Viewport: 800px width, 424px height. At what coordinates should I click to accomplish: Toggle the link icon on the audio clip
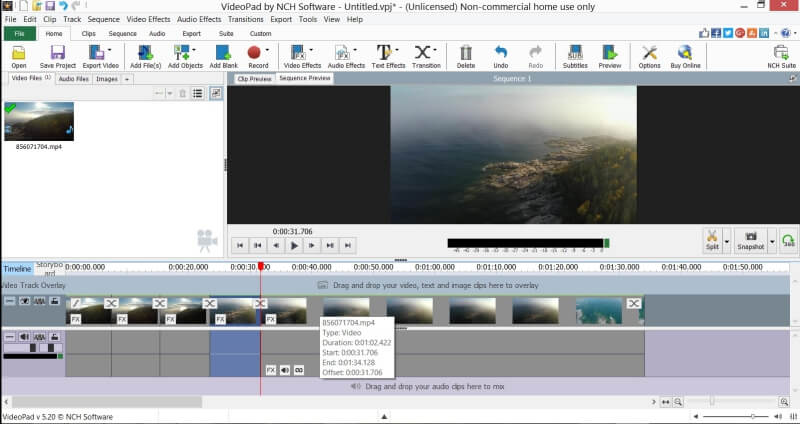299,370
